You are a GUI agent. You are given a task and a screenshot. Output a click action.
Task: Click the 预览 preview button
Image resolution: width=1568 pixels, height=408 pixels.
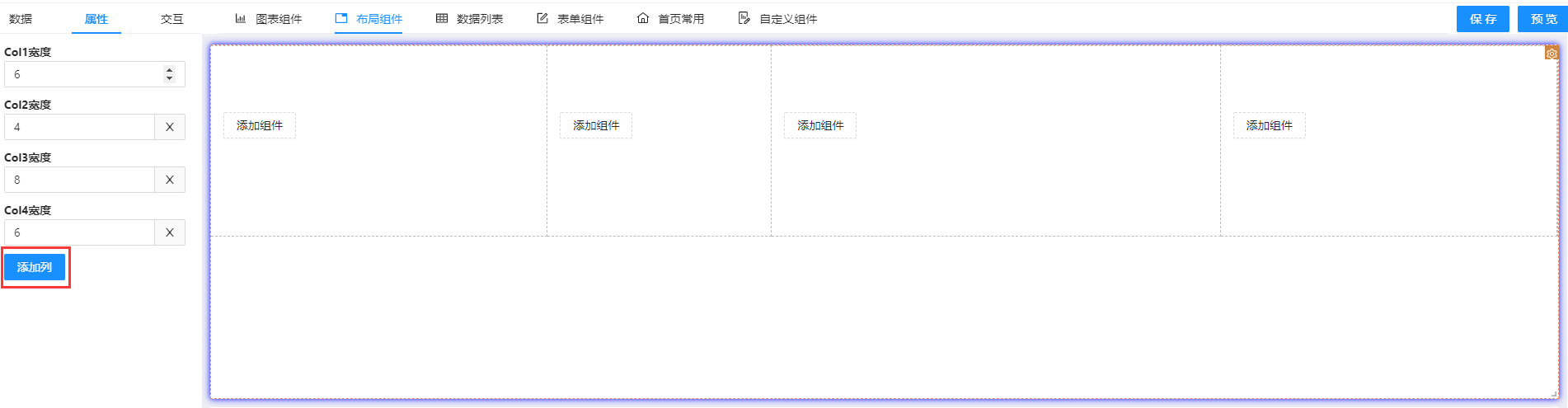[x=1542, y=19]
